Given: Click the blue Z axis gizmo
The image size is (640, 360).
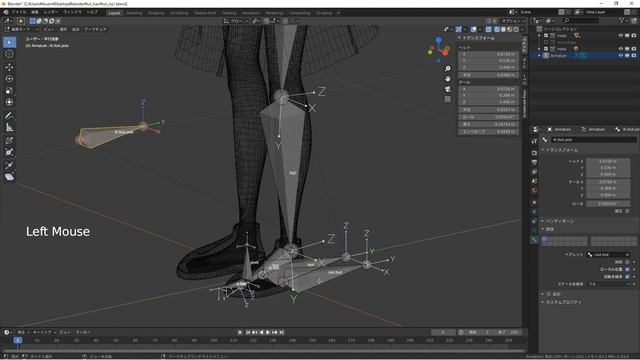Looking at the screenshot, I should (x=438, y=40).
